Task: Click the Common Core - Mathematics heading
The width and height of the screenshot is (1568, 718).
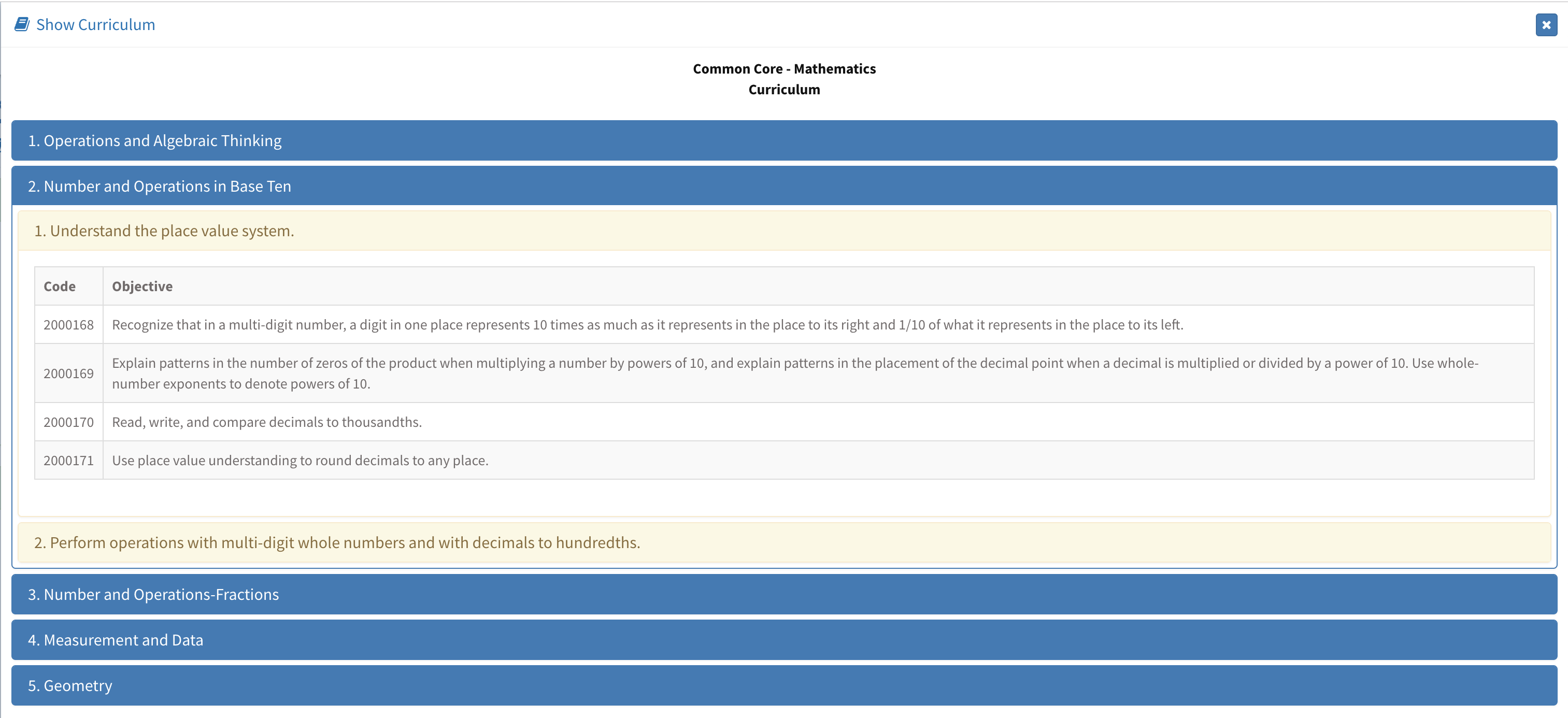Action: (x=783, y=69)
